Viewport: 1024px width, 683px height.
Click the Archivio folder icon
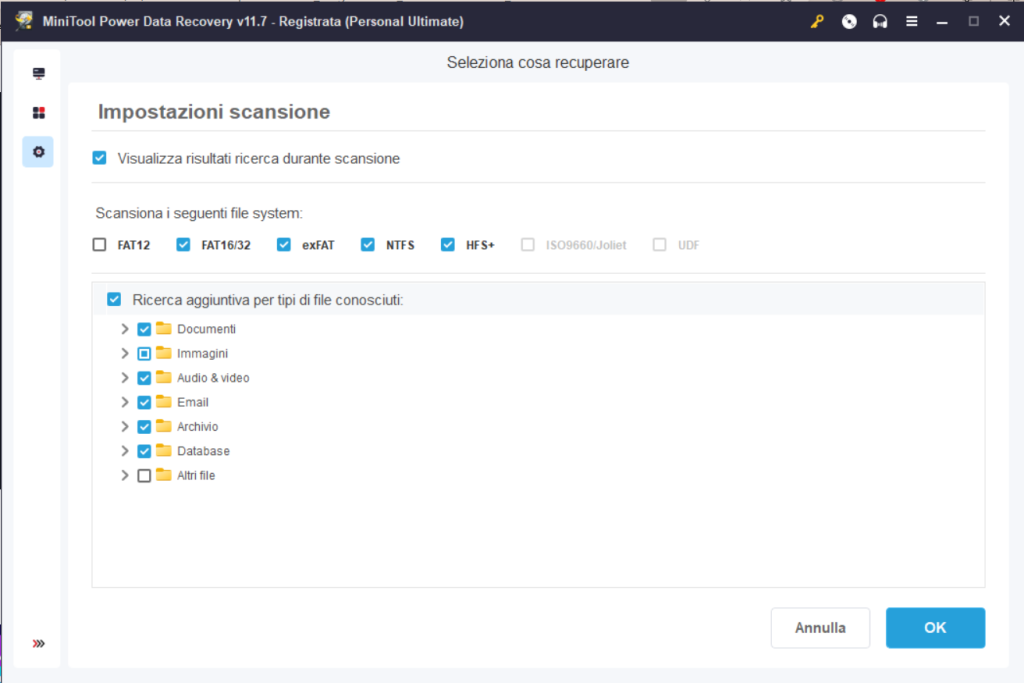pyautogui.click(x=164, y=426)
